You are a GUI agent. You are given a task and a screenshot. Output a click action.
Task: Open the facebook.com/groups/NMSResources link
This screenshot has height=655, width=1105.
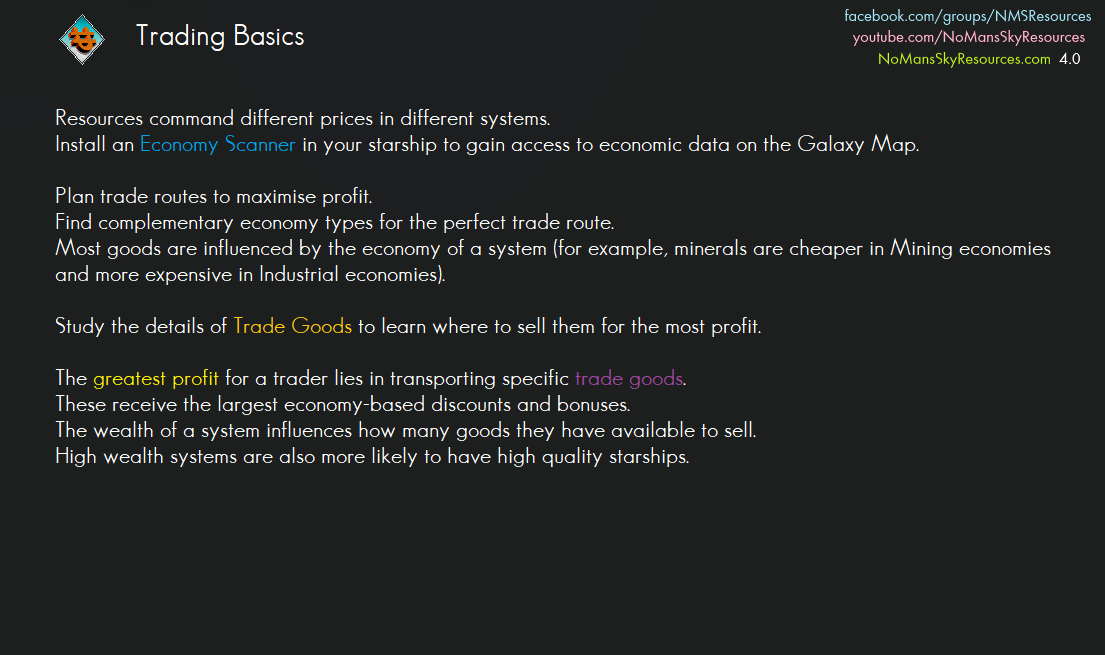point(967,16)
